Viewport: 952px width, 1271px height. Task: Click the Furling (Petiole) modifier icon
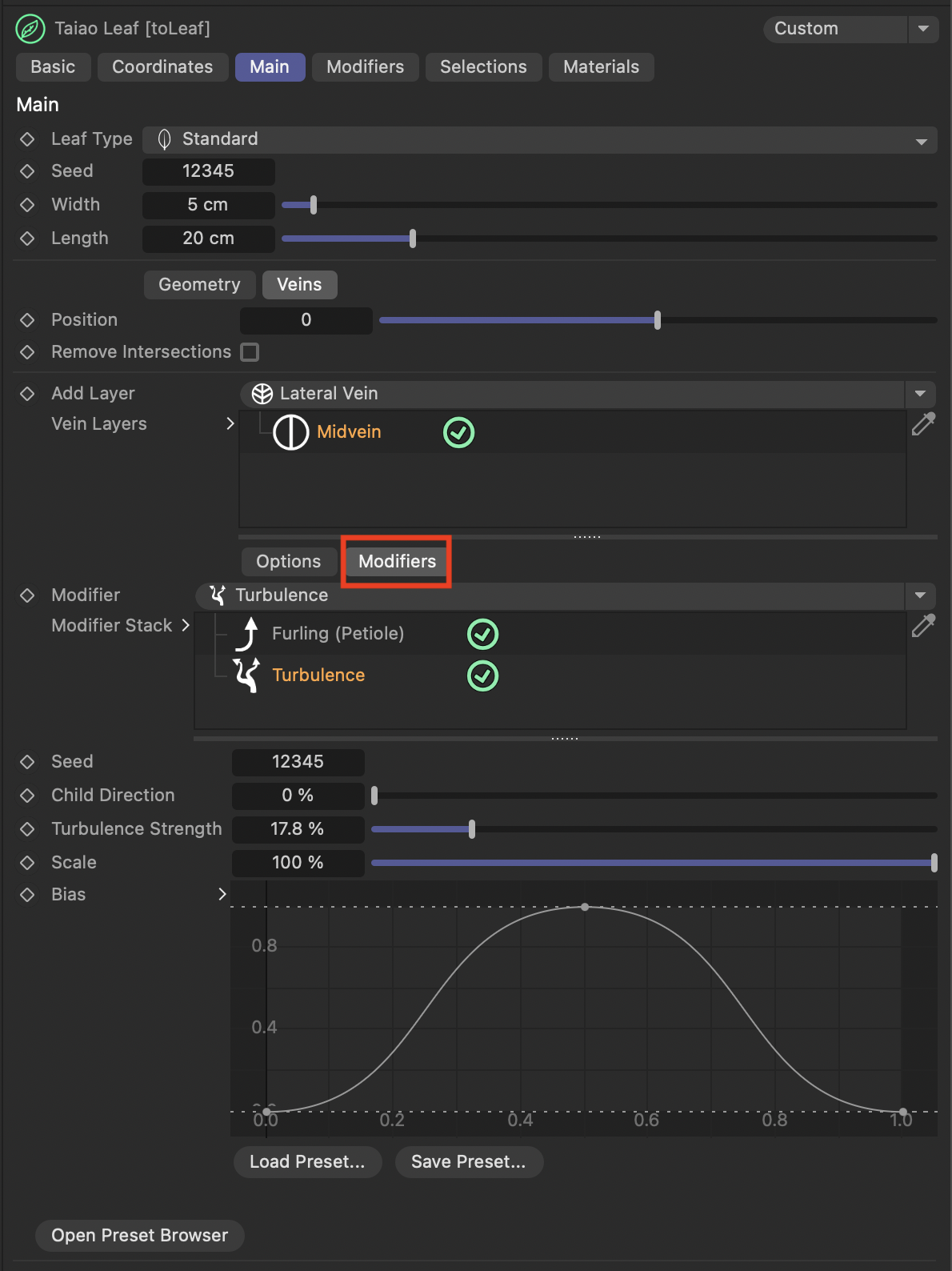tap(247, 634)
